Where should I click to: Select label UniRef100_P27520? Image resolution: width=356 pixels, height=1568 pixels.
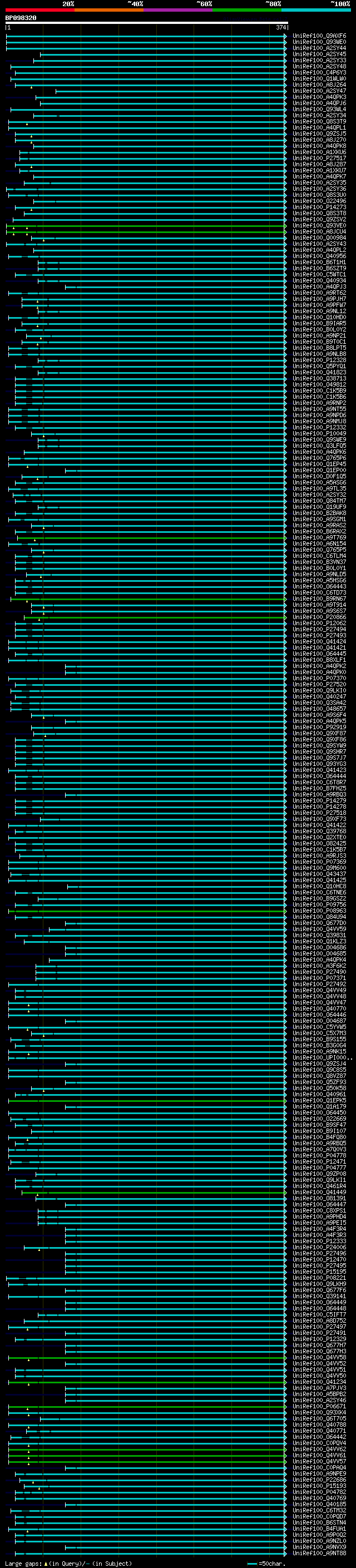319,684
